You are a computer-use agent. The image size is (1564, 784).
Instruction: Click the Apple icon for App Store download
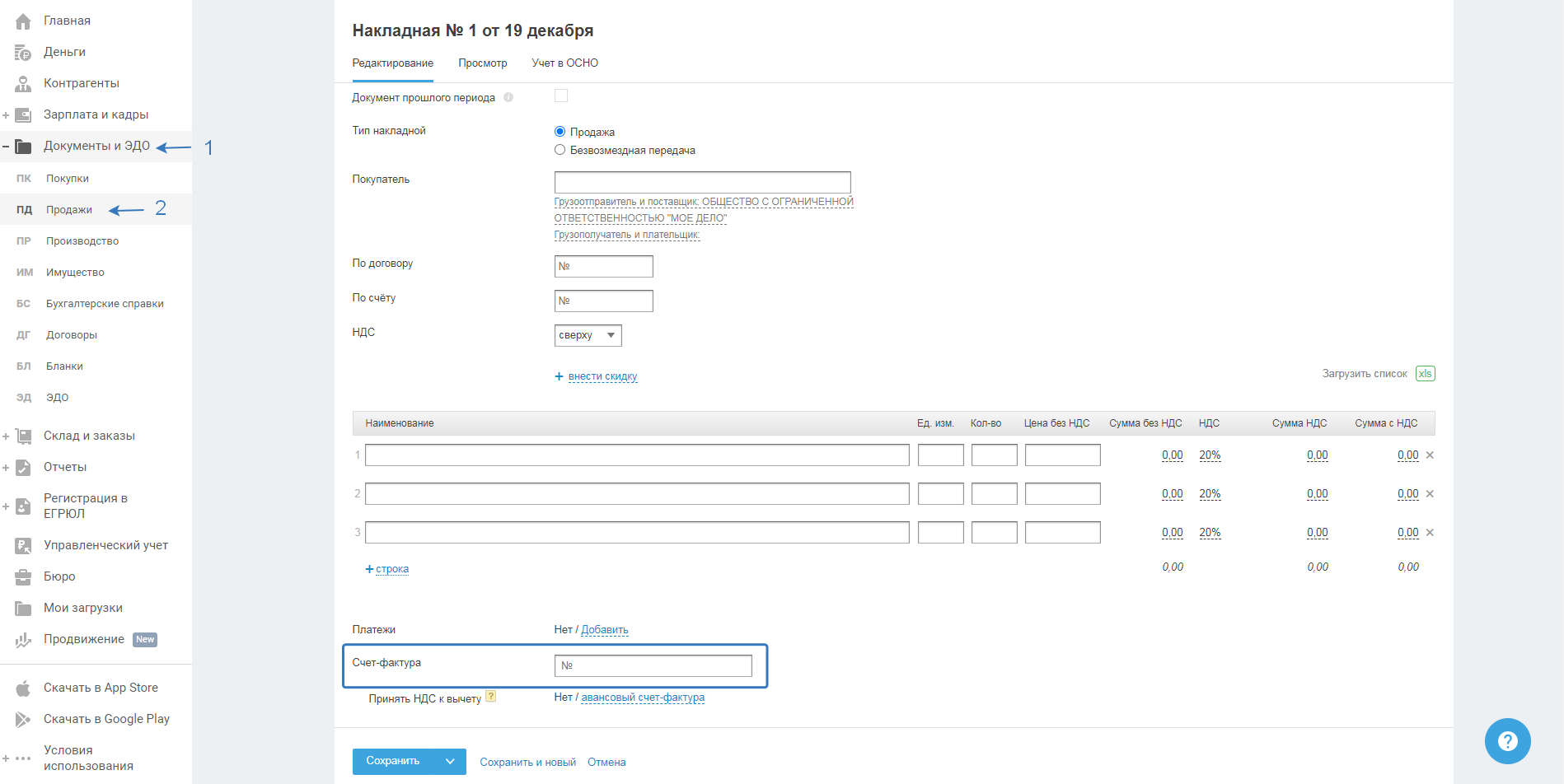(x=23, y=688)
